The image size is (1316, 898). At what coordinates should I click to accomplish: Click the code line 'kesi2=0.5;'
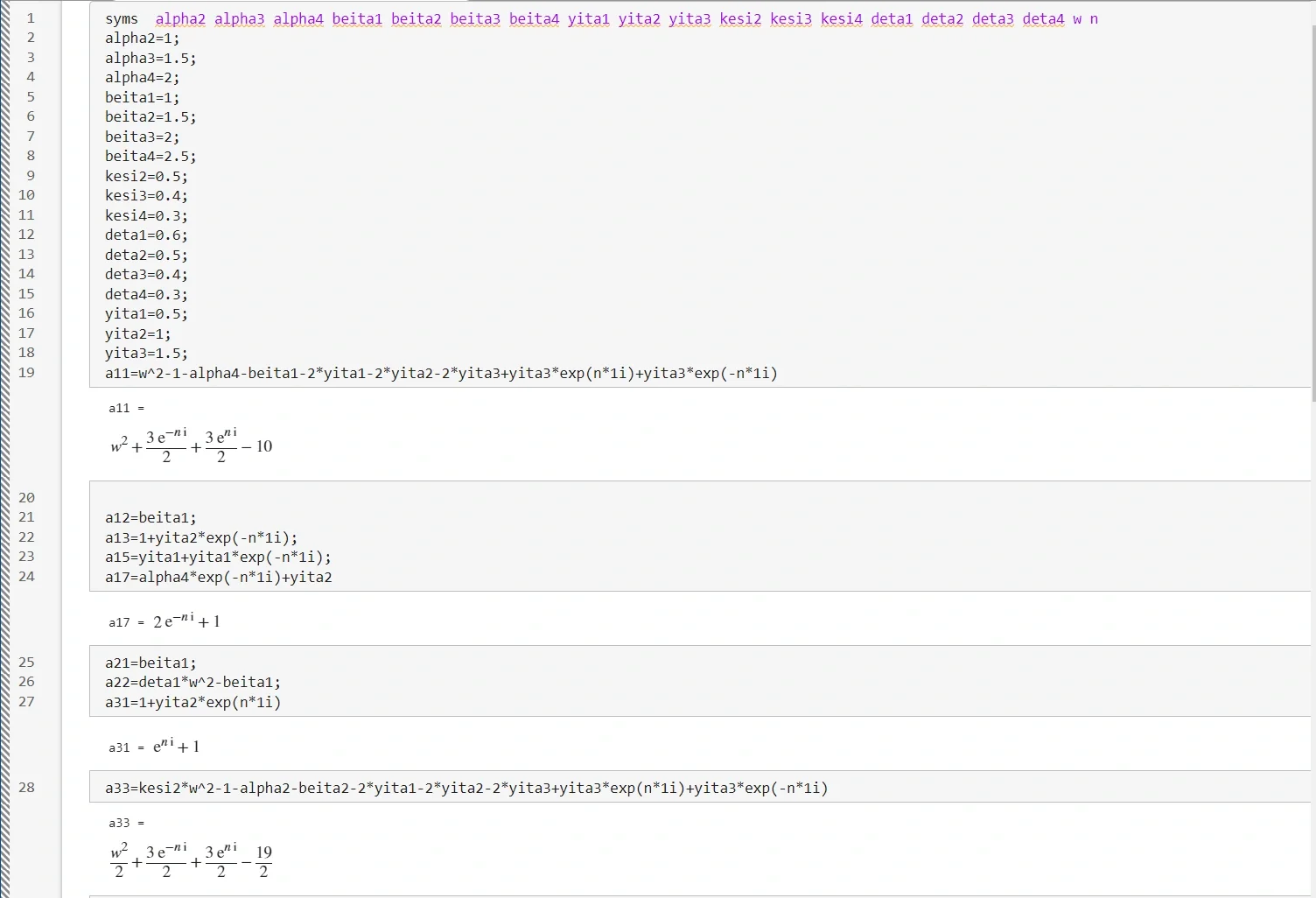pyautogui.click(x=146, y=177)
